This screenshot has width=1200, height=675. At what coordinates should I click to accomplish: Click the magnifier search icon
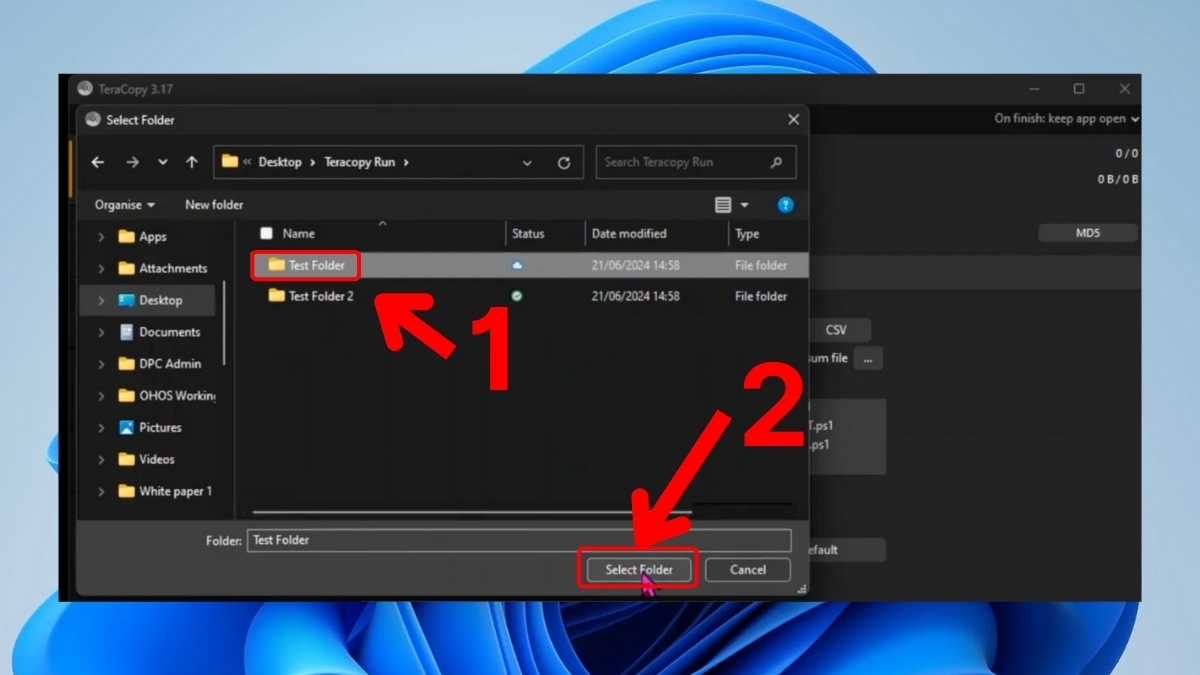coord(776,162)
